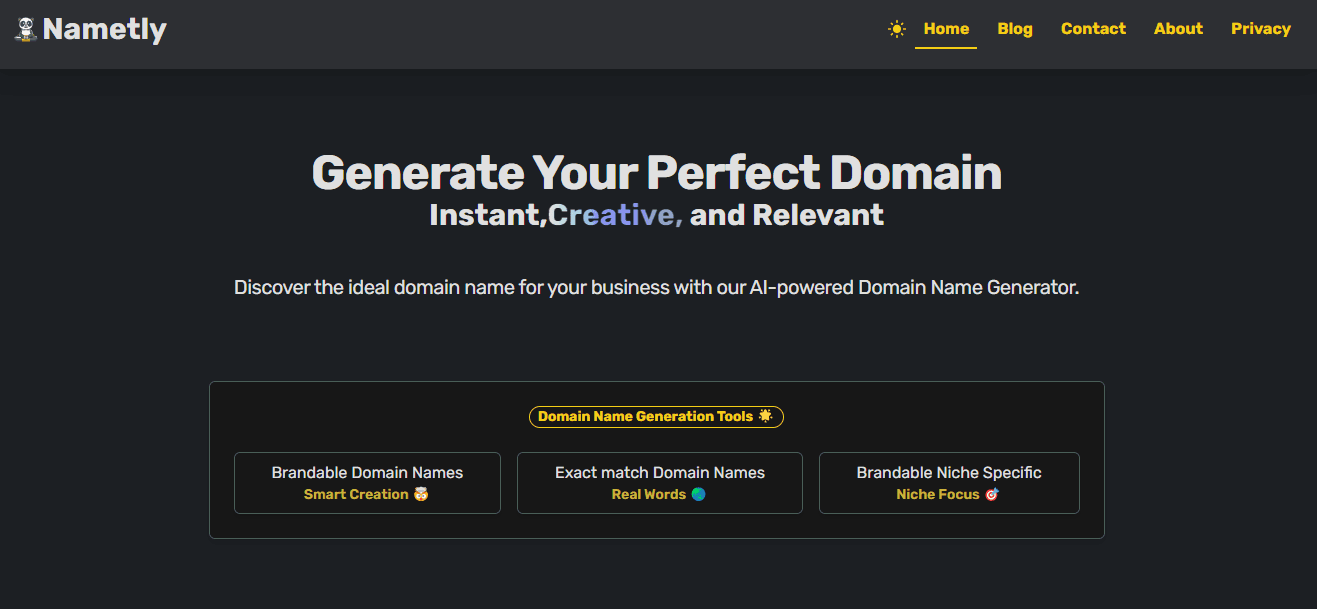Image resolution: width=1317 pixels, height=609 pixels.
Task: Click the panda logo icon
Action: [x=26, y=29]
